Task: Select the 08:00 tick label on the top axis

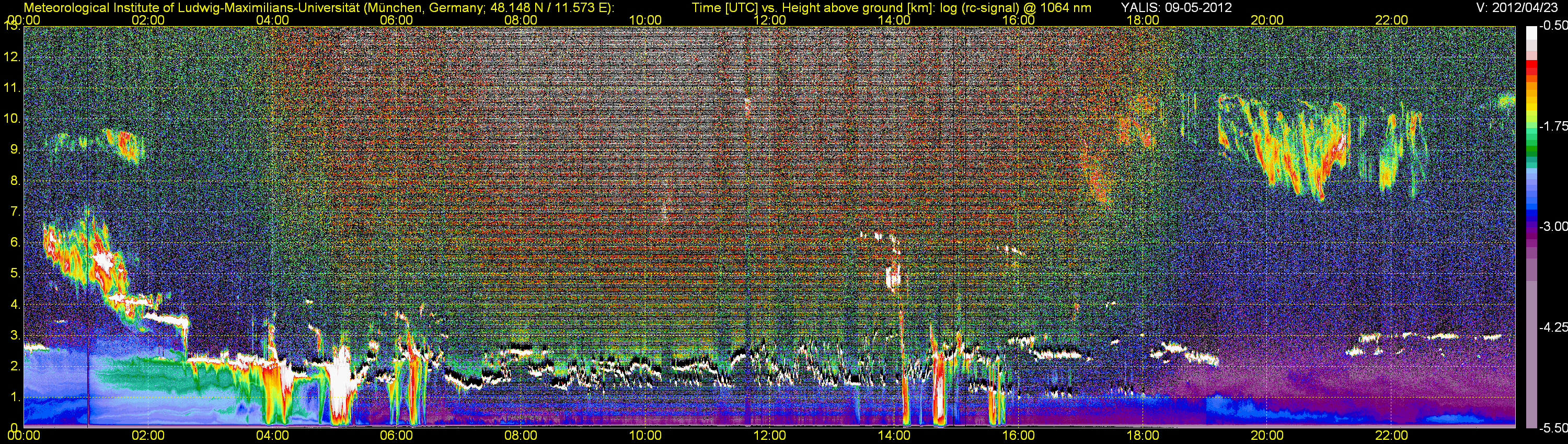Action: tap(521, 20)
